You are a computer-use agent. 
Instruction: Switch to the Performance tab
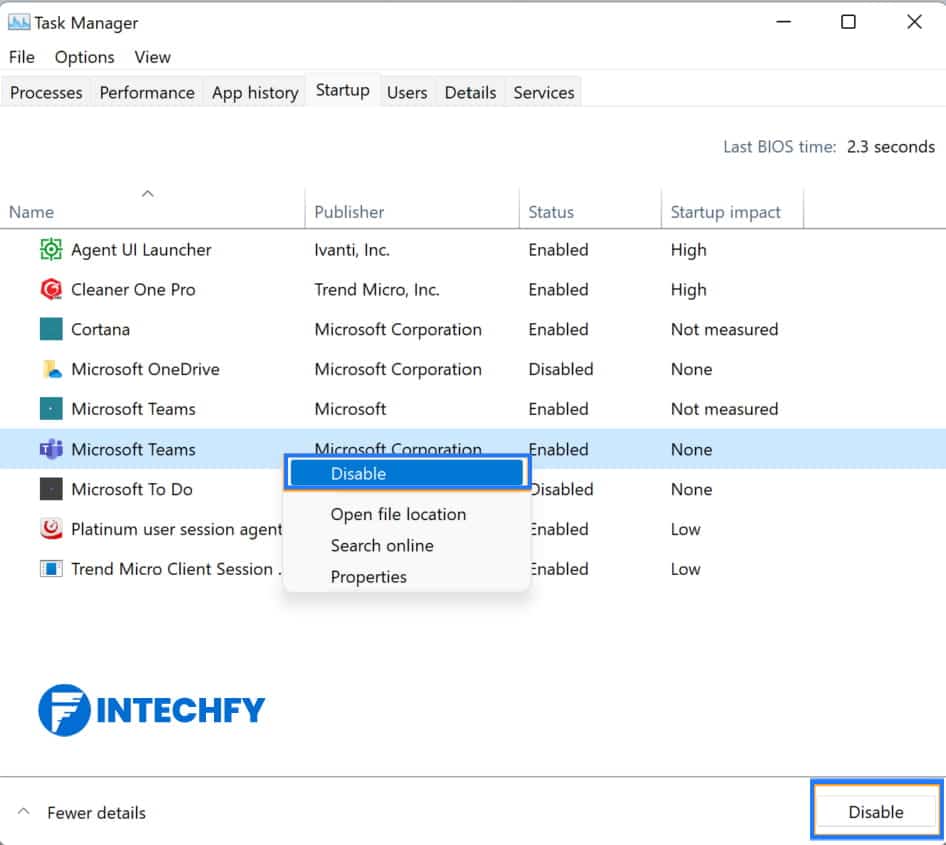[147, 92]
